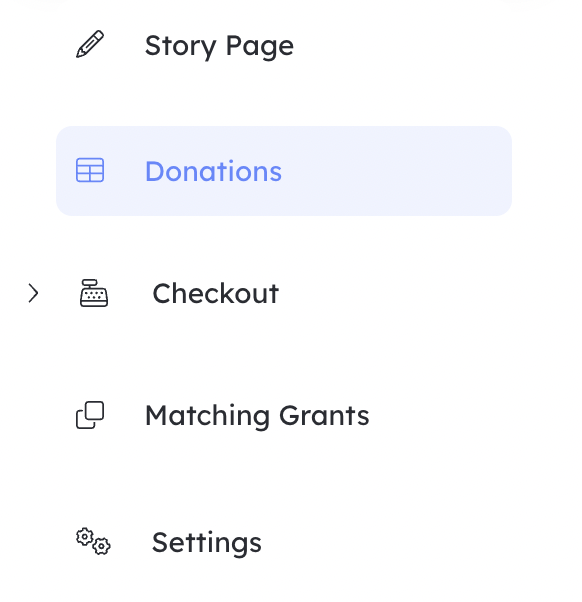Click the upper gear of the Settings icon
The height and width of the screenshot is (602, 582).
point(84,537)
